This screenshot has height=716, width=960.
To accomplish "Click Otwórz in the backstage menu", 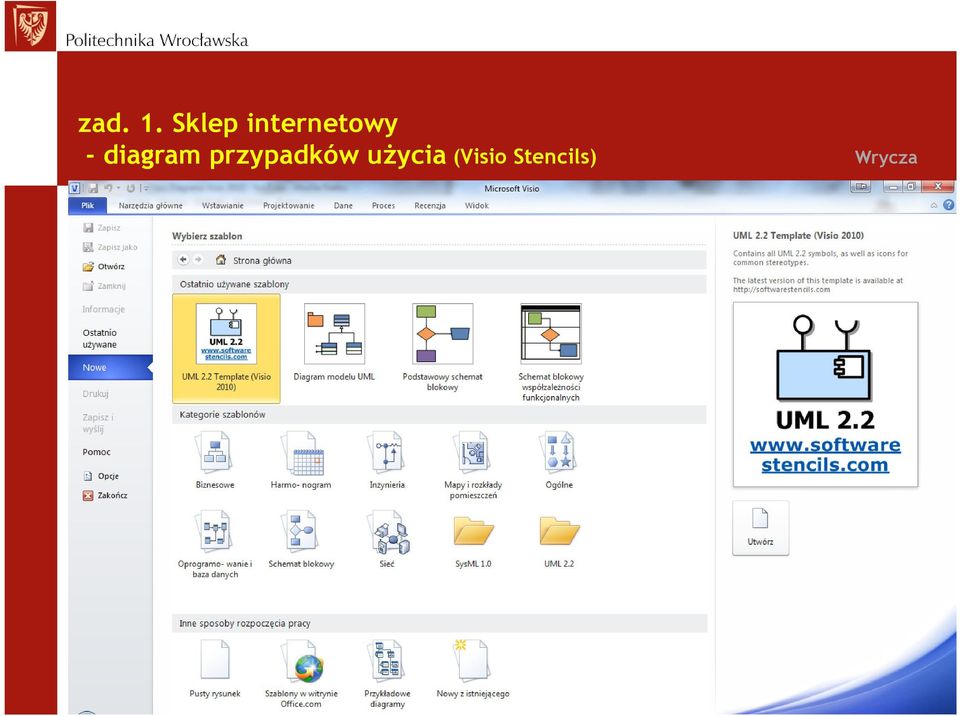I will pos(103,266).
